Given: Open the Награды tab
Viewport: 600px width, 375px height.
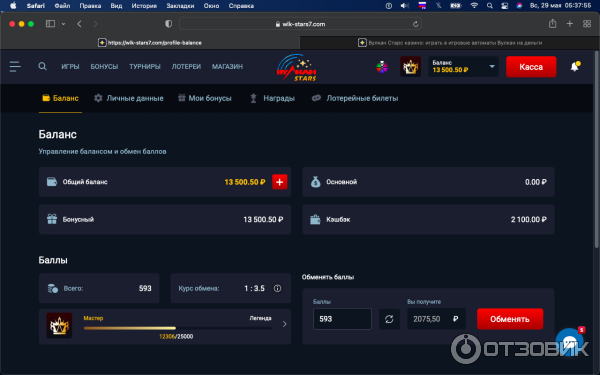Looking at the screenshot, I should pos(272,98).
